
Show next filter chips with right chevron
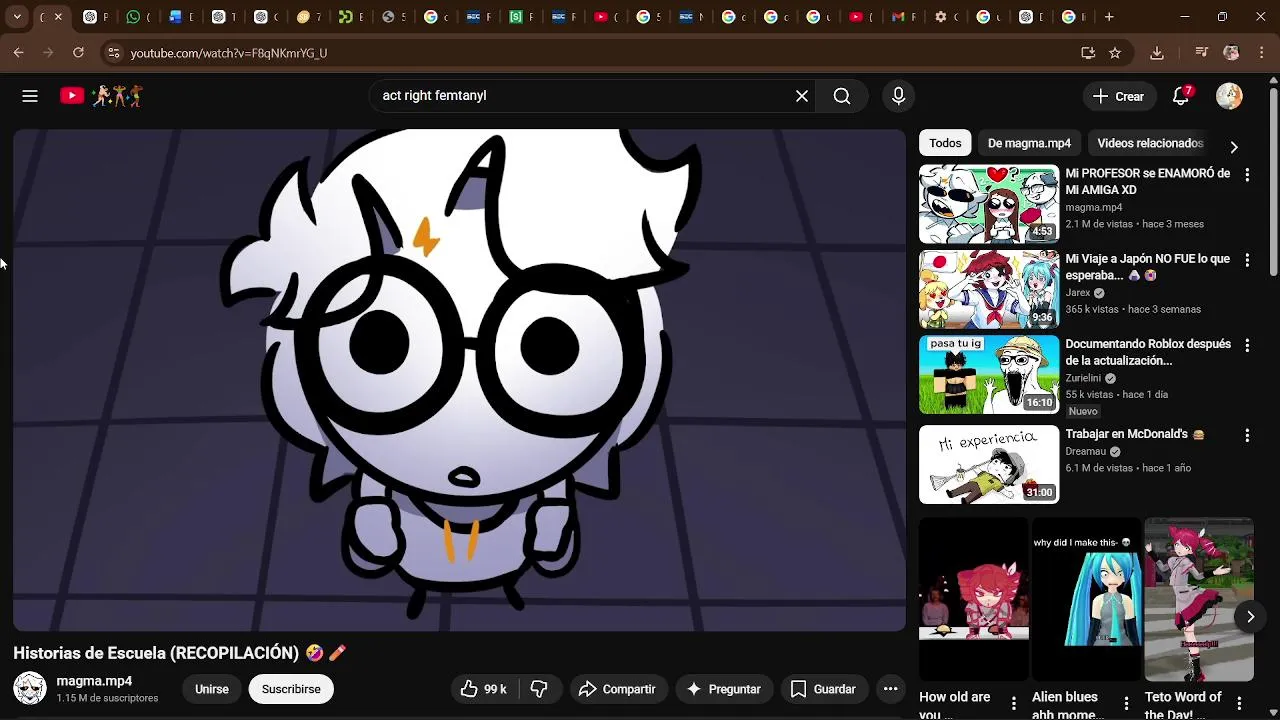tap(1234, 147)
